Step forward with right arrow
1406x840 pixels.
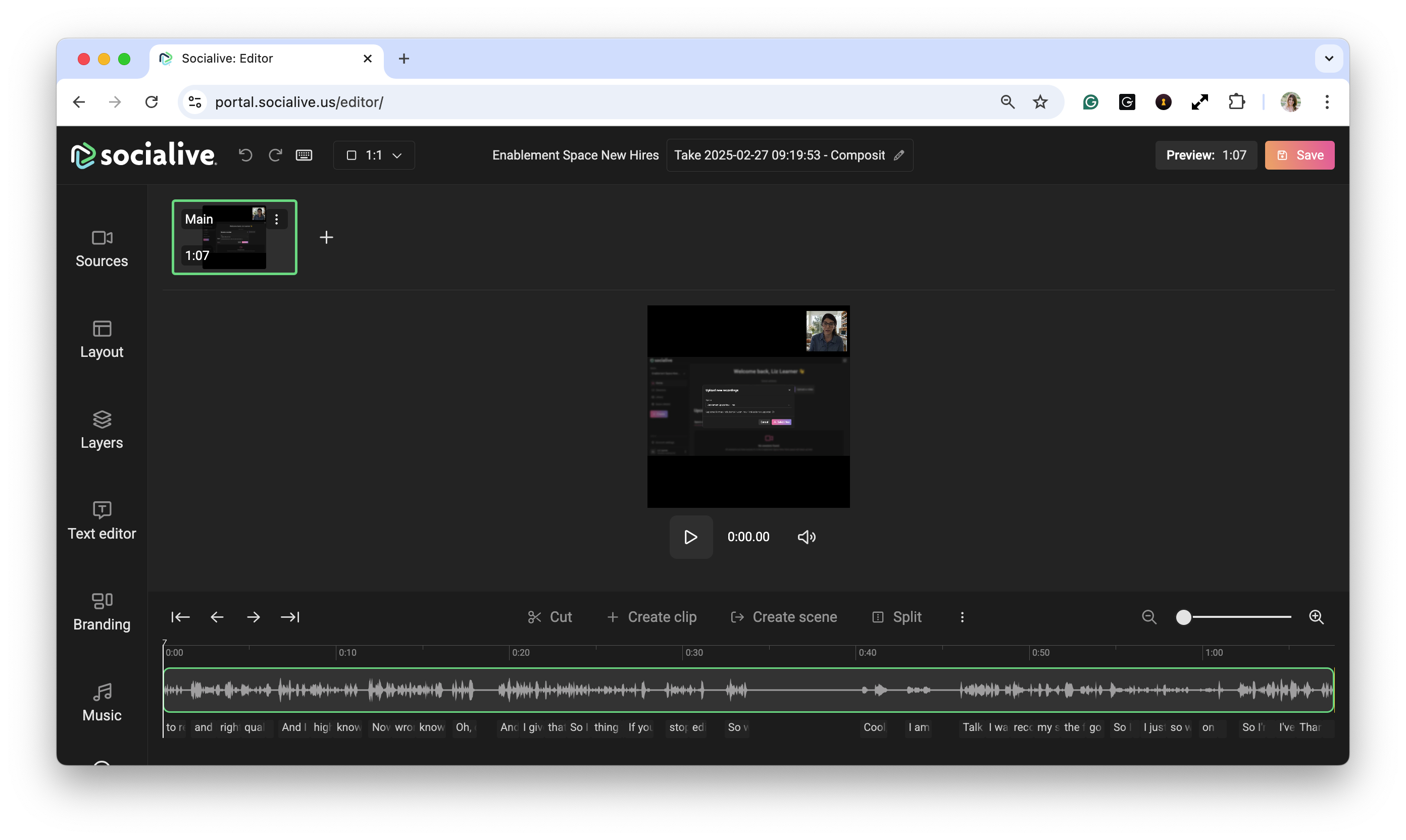coord(253,617)
